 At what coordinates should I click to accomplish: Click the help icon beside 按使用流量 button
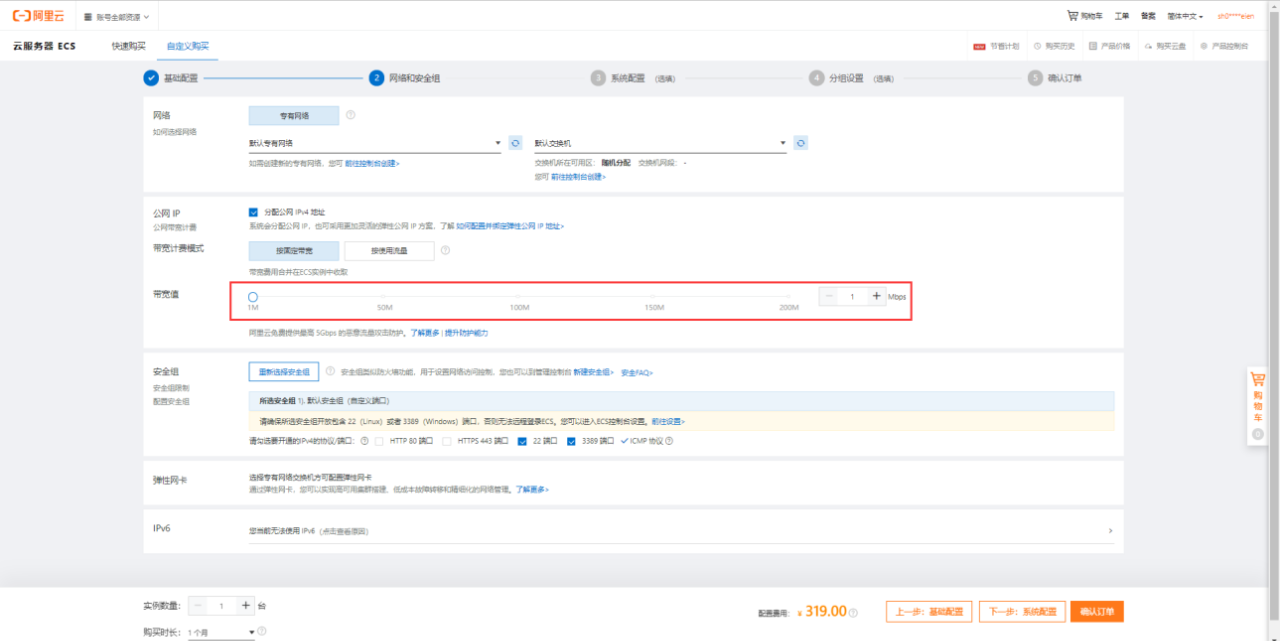[x=447, y=251]
